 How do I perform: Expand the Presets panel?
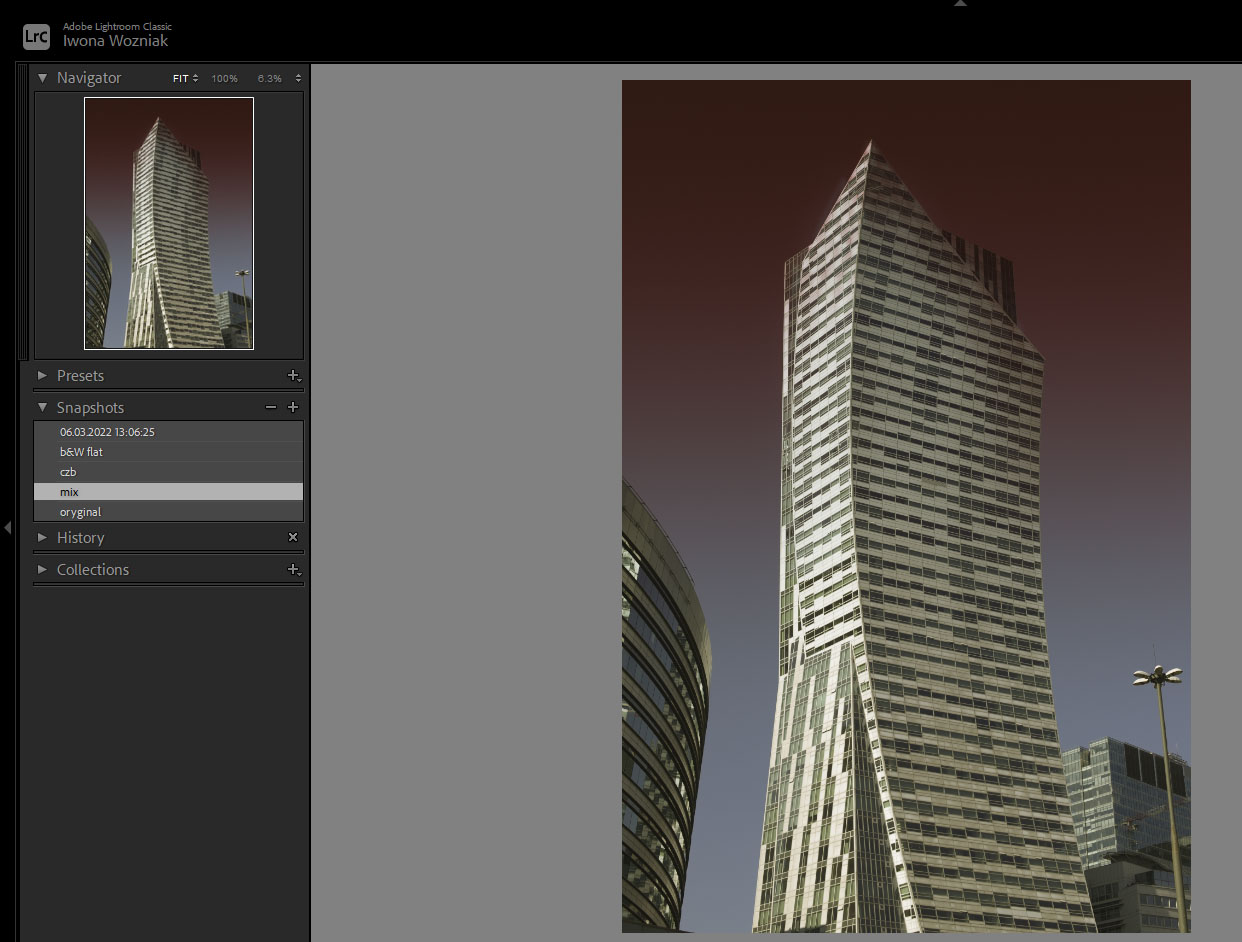43,376
